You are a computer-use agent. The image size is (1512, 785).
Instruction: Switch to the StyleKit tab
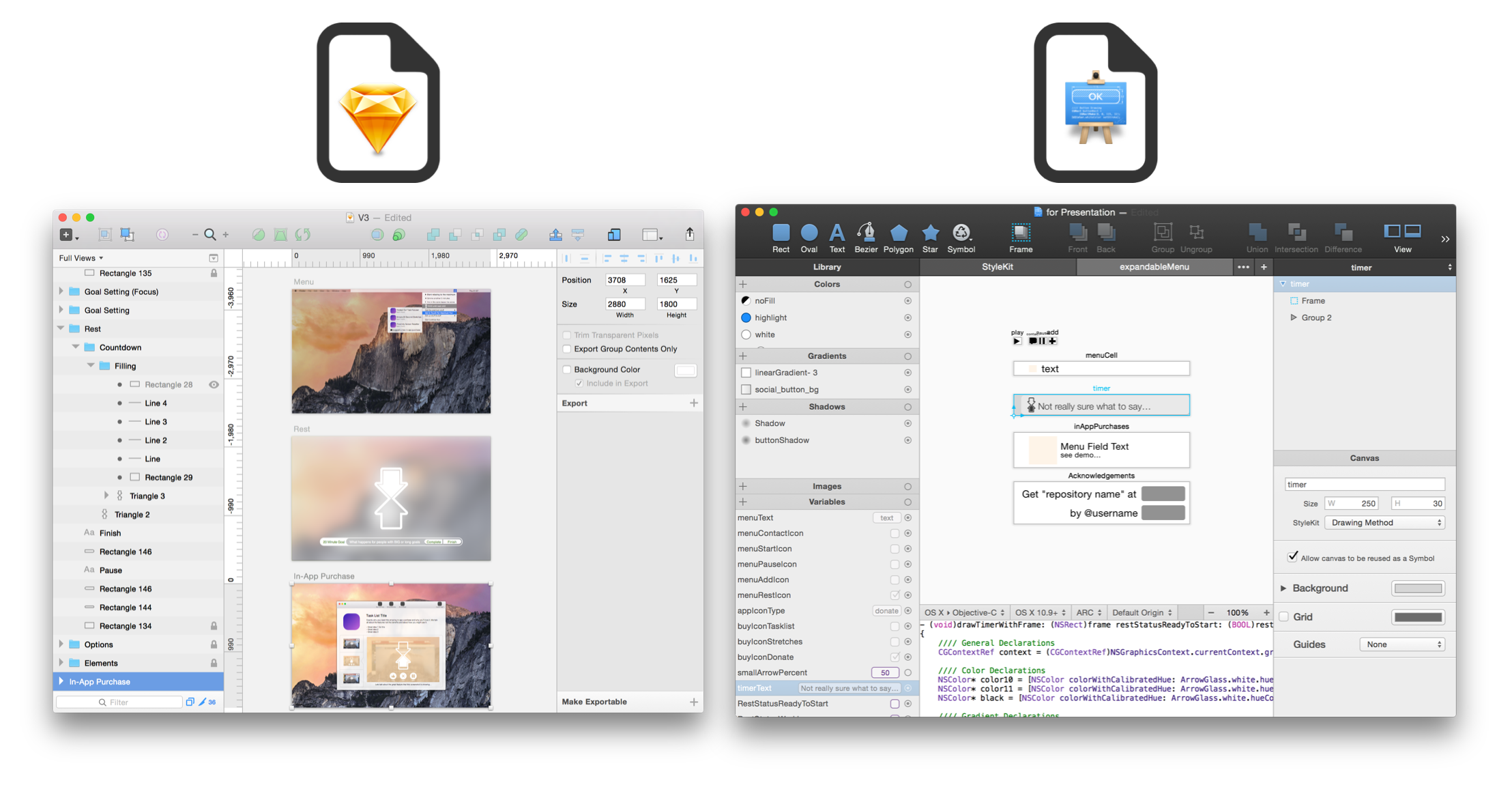(997, 267)
